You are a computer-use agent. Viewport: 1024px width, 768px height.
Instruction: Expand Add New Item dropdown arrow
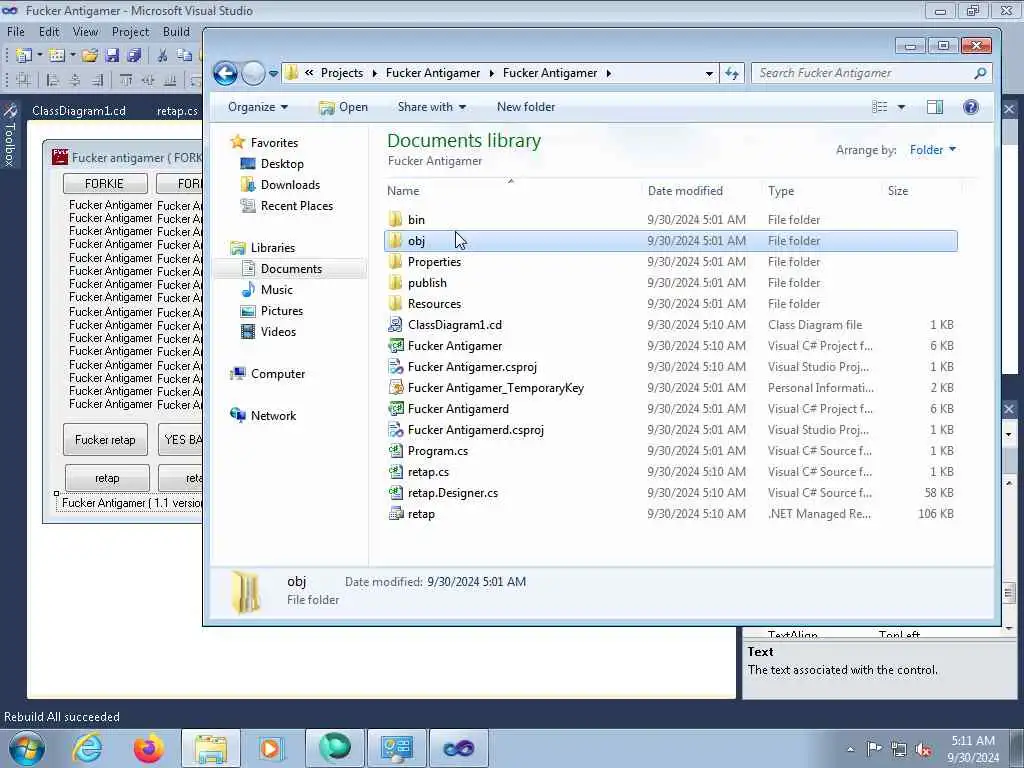coord(72,56)
